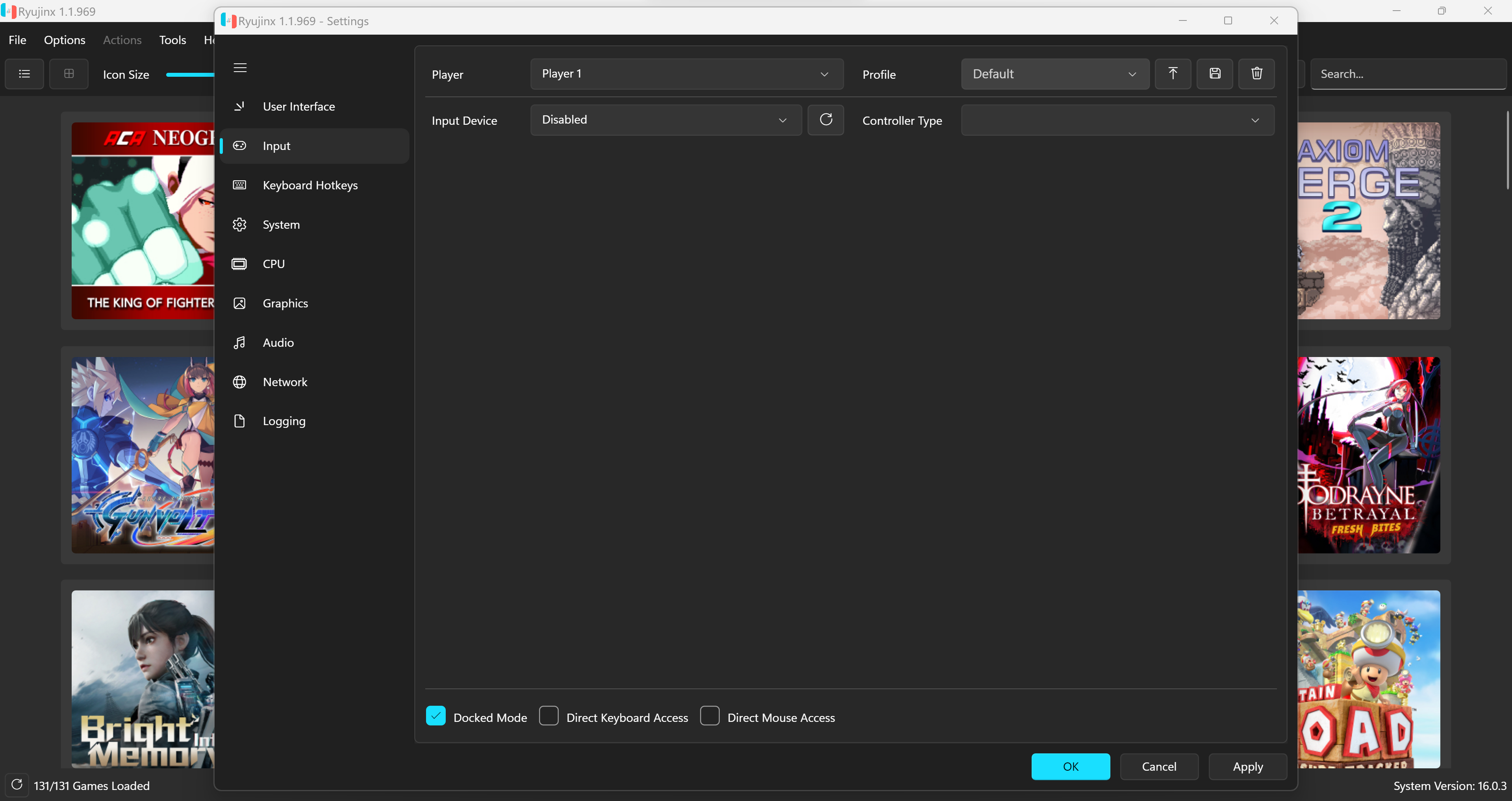Click the load profile up-arrow icon

[x=1172, y=73]
